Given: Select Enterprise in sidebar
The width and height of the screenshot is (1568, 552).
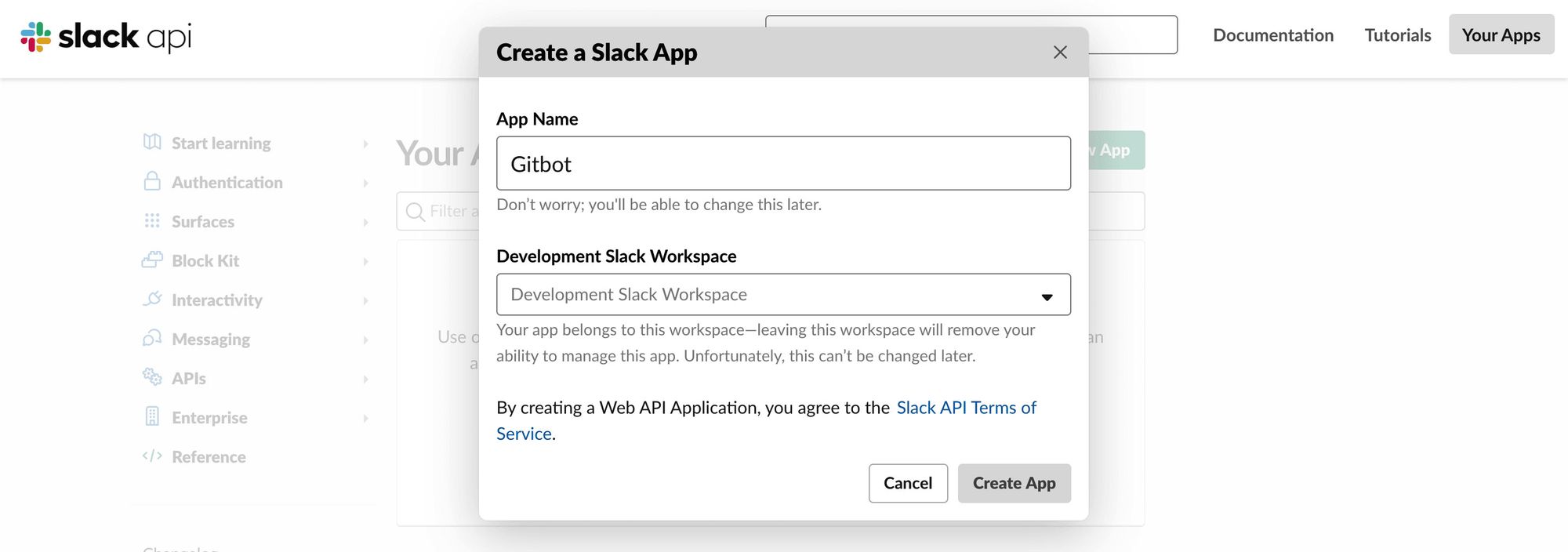Looking at the screenshot, I should pos(209,418).
